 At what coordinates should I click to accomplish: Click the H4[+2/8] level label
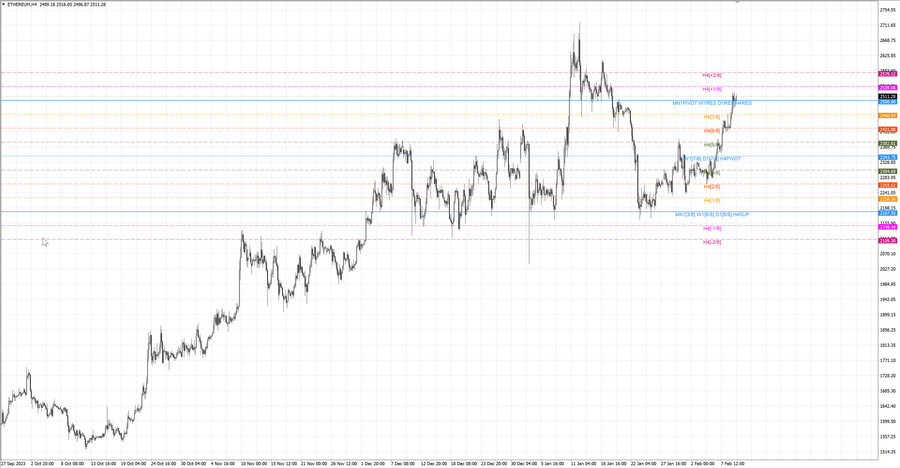coord(712,75)
